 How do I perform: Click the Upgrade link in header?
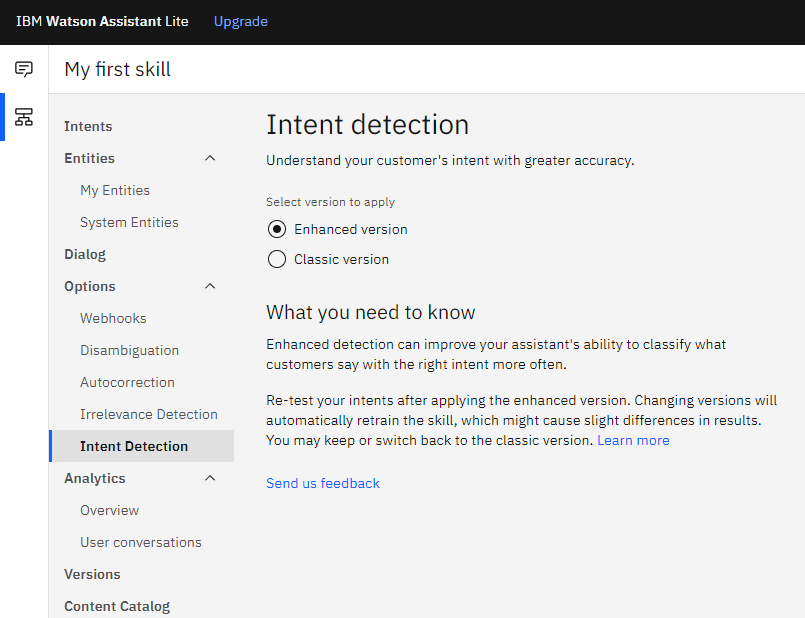click(x=241, y=21)
